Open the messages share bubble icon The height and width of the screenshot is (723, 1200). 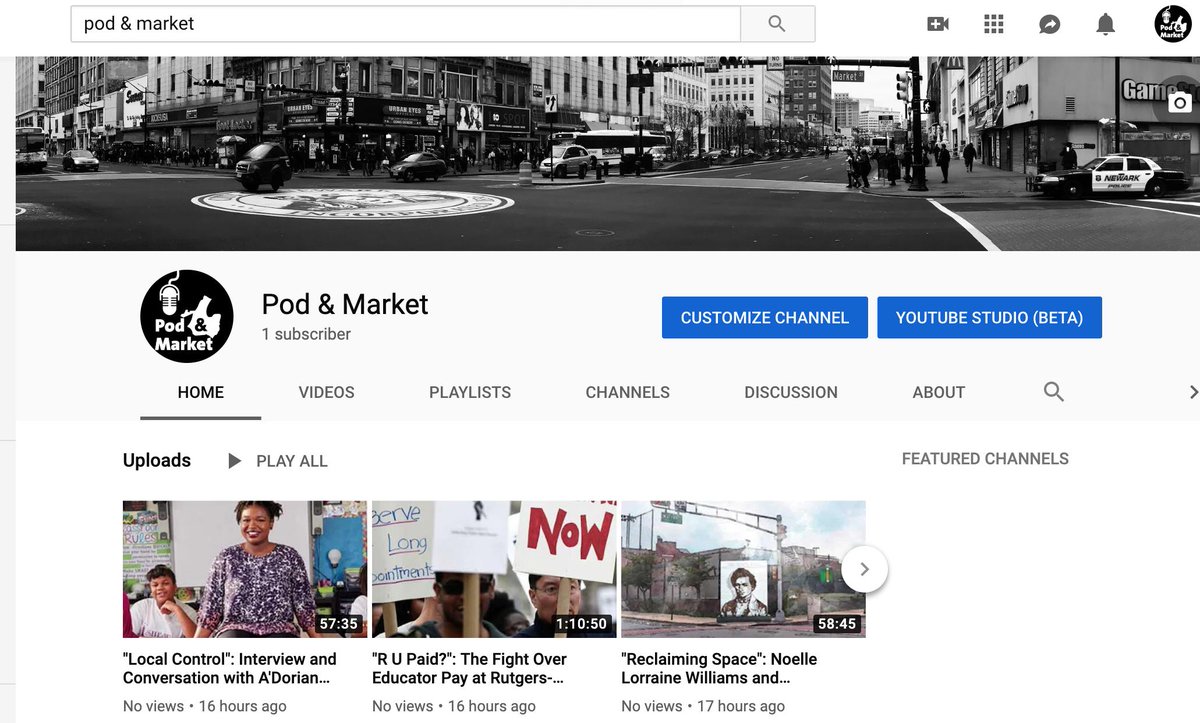click(x=1049, y=24)
